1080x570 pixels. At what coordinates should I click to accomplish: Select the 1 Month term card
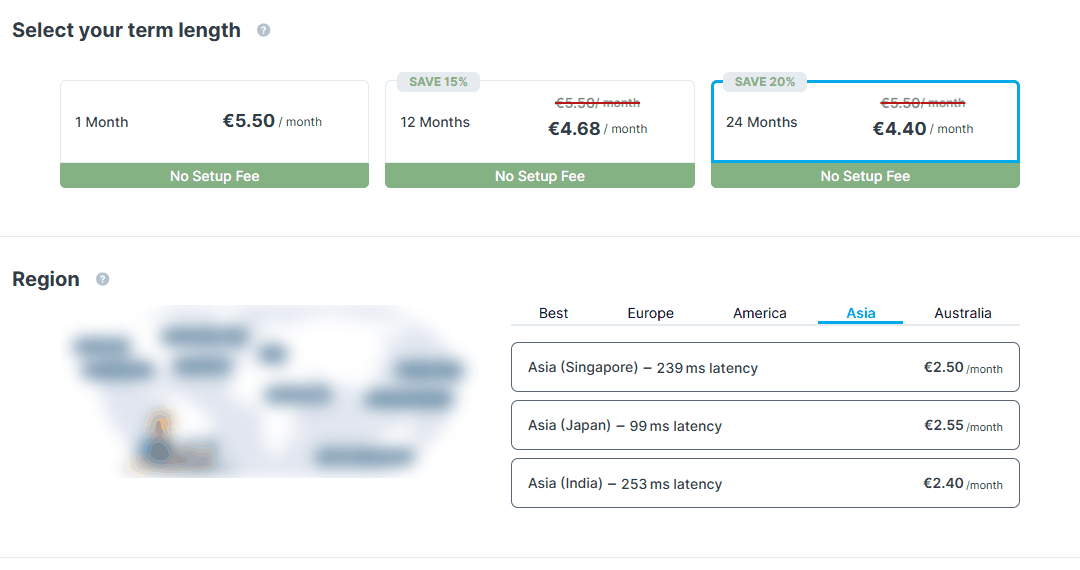pyautogui.click(x=214, y=134)
